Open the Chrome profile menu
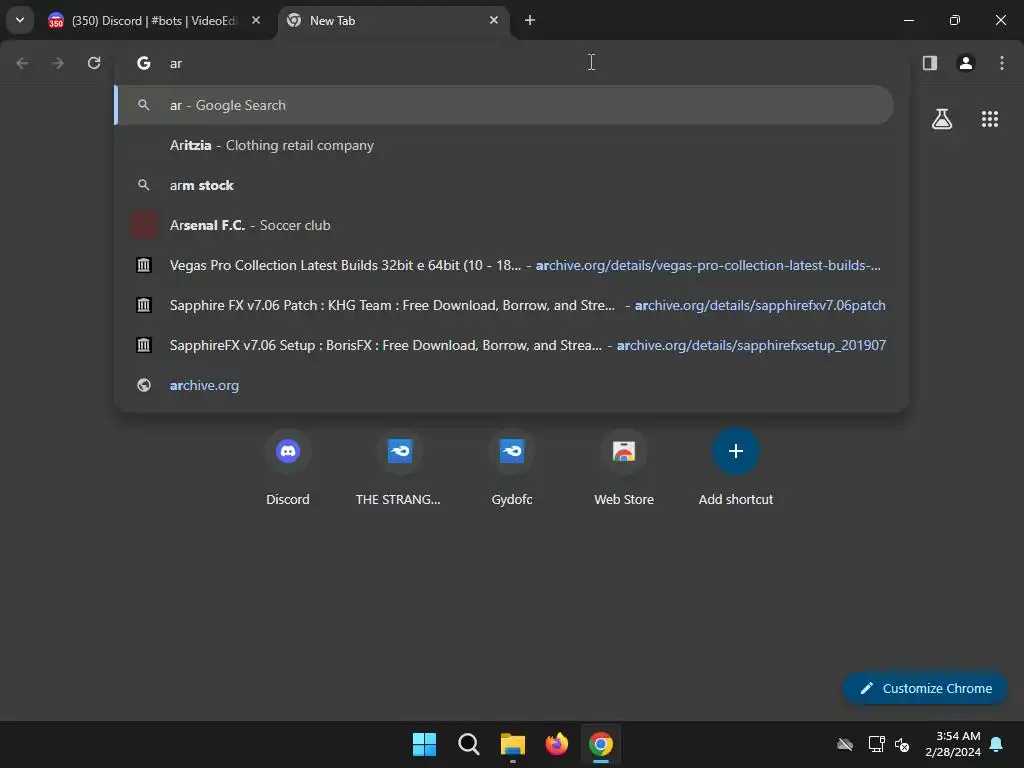This screenshot has height=768, width=1024. pyautogui.click(x=965, y=63)
